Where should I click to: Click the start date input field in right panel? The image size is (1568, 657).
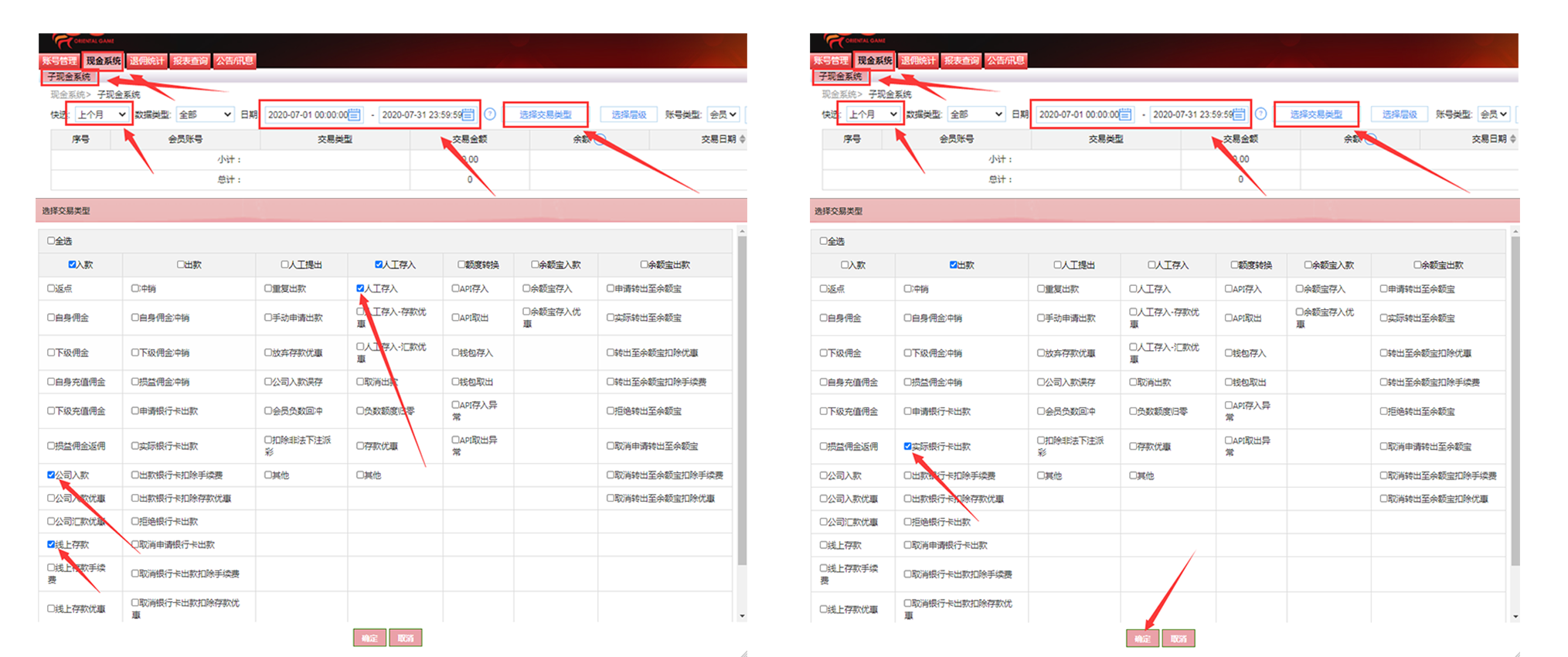(1077, 114)
